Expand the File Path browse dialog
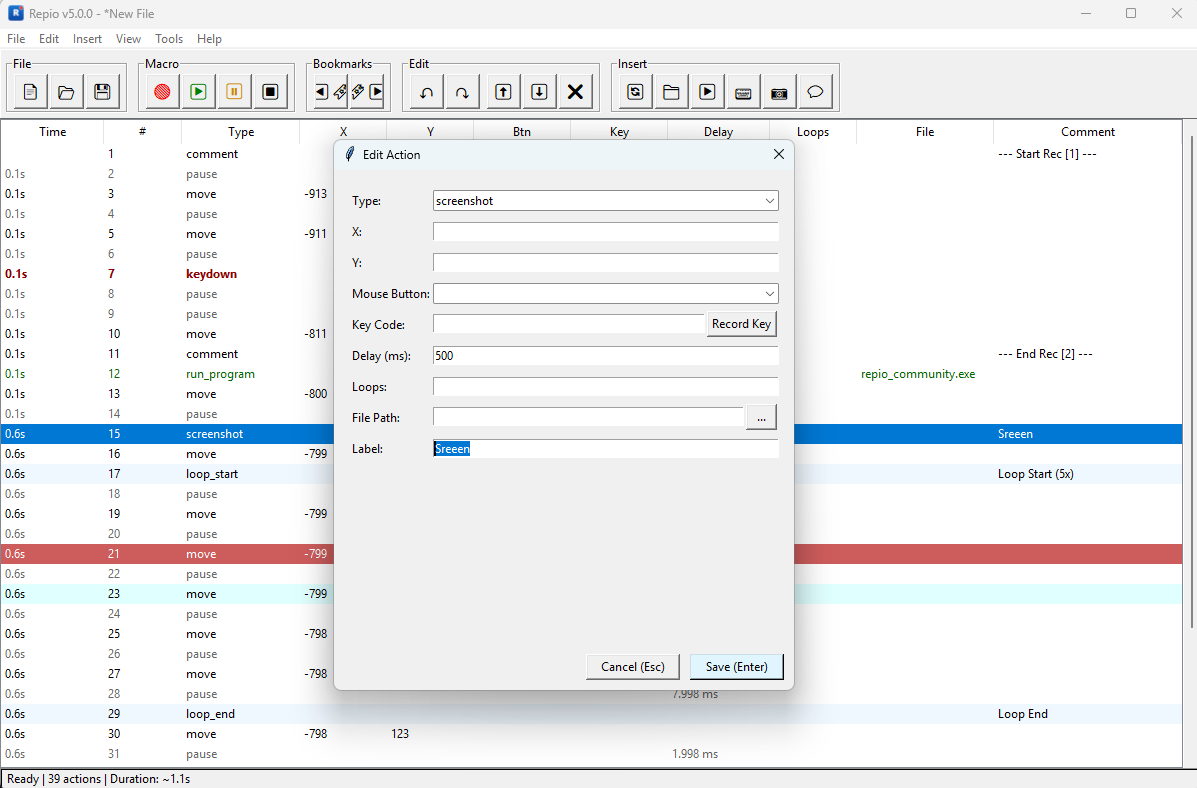1197x788 pixels. coord(761,417)
